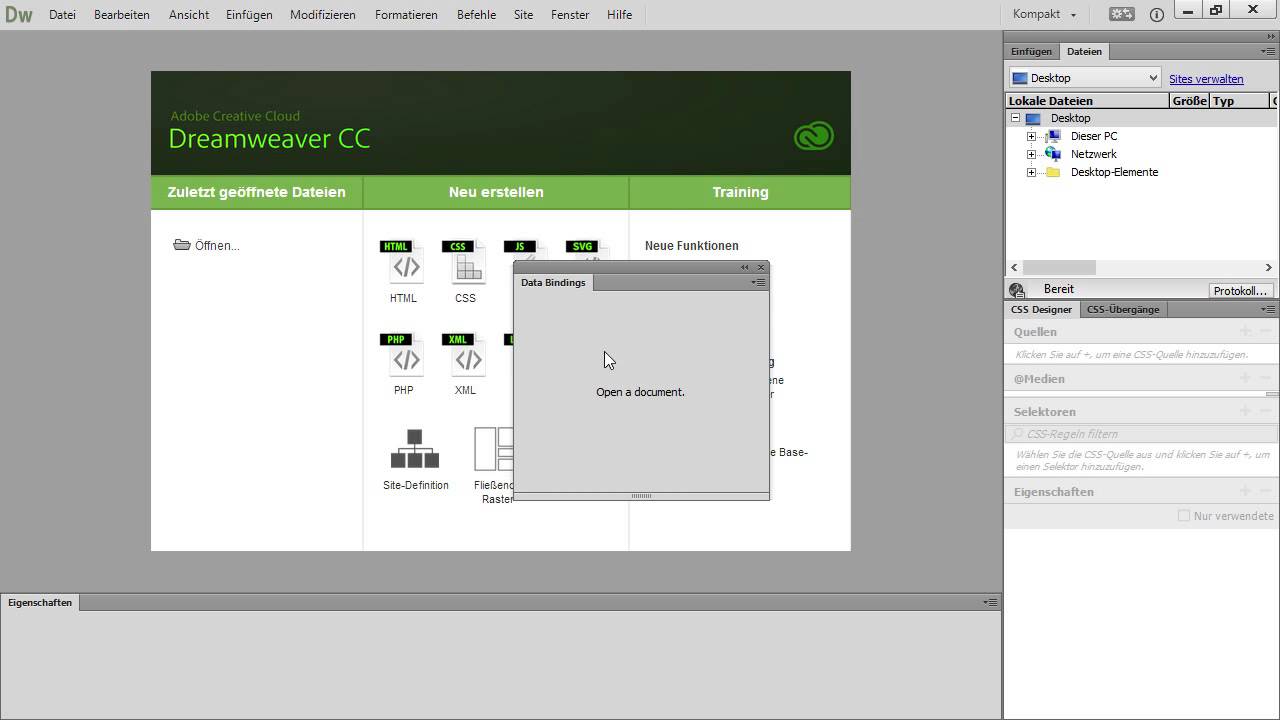The image size is (1280, 720).
Task: Open the Site-Definition sitemap icon
Action: click(415, 449)
